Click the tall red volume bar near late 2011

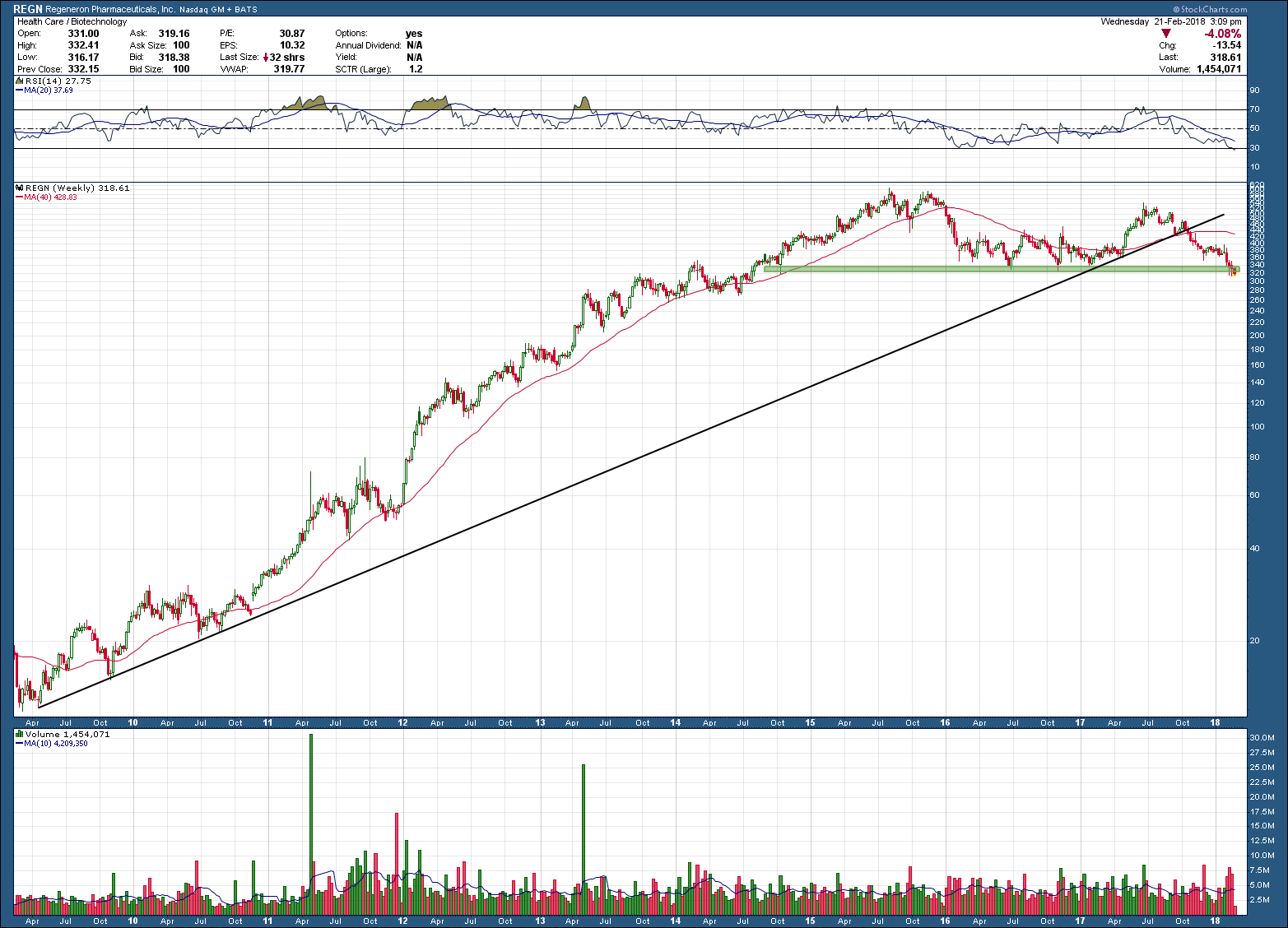pos(397,864)
